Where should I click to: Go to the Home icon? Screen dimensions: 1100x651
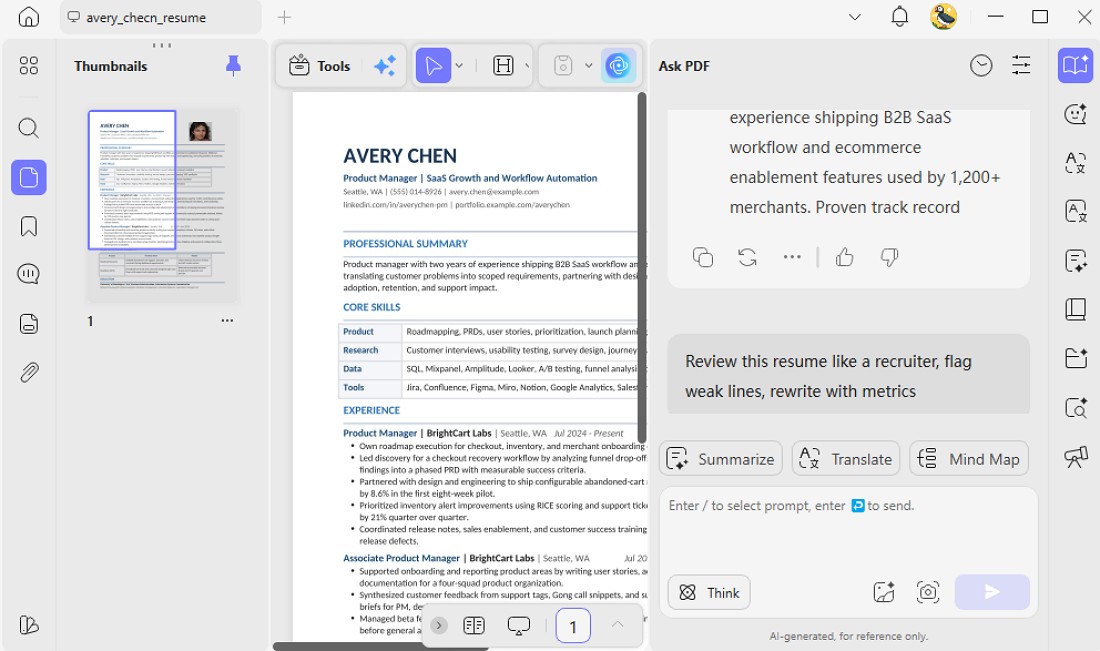[29, 17]
